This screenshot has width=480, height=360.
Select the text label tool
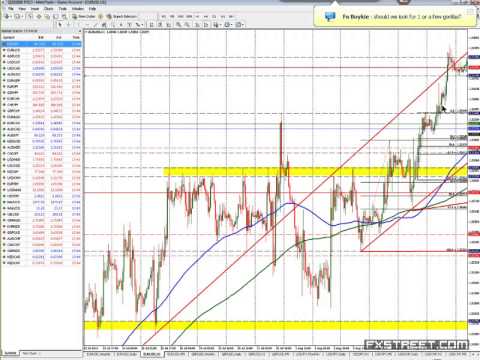coord(129,25)
